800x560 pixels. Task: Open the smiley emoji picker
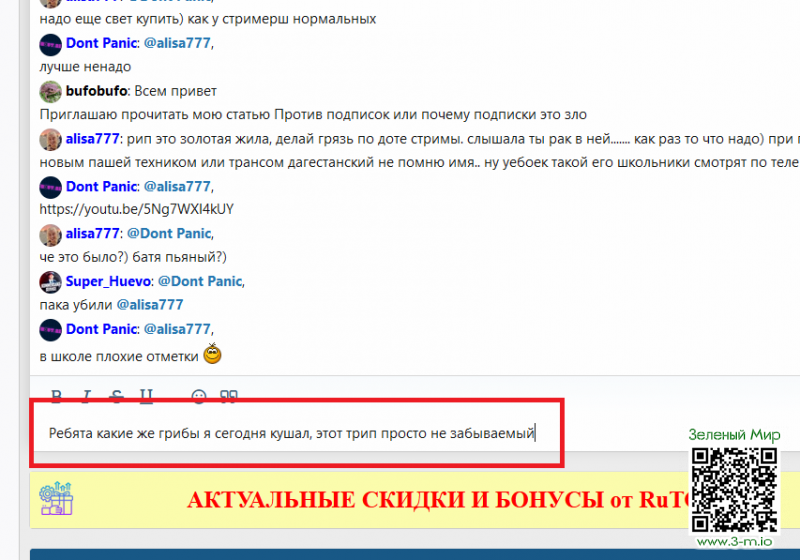198,396
